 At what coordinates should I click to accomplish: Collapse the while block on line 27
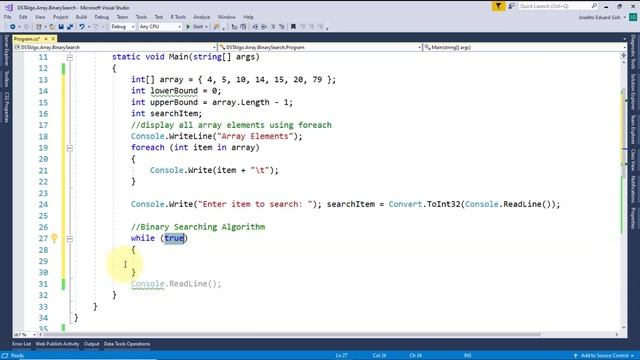70,239
